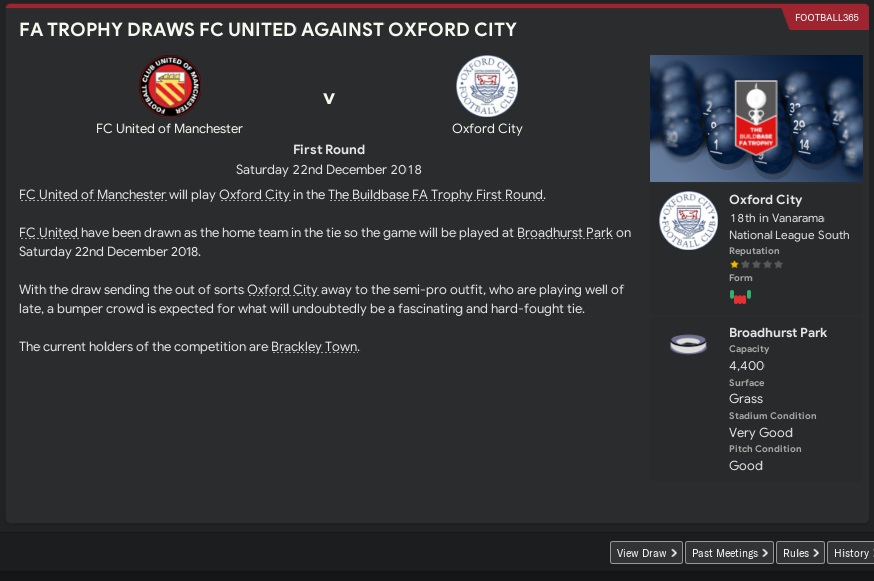Open the FC United of Manchester link in article
Viewport: 874px width, 581px height.
pos(92,195)
